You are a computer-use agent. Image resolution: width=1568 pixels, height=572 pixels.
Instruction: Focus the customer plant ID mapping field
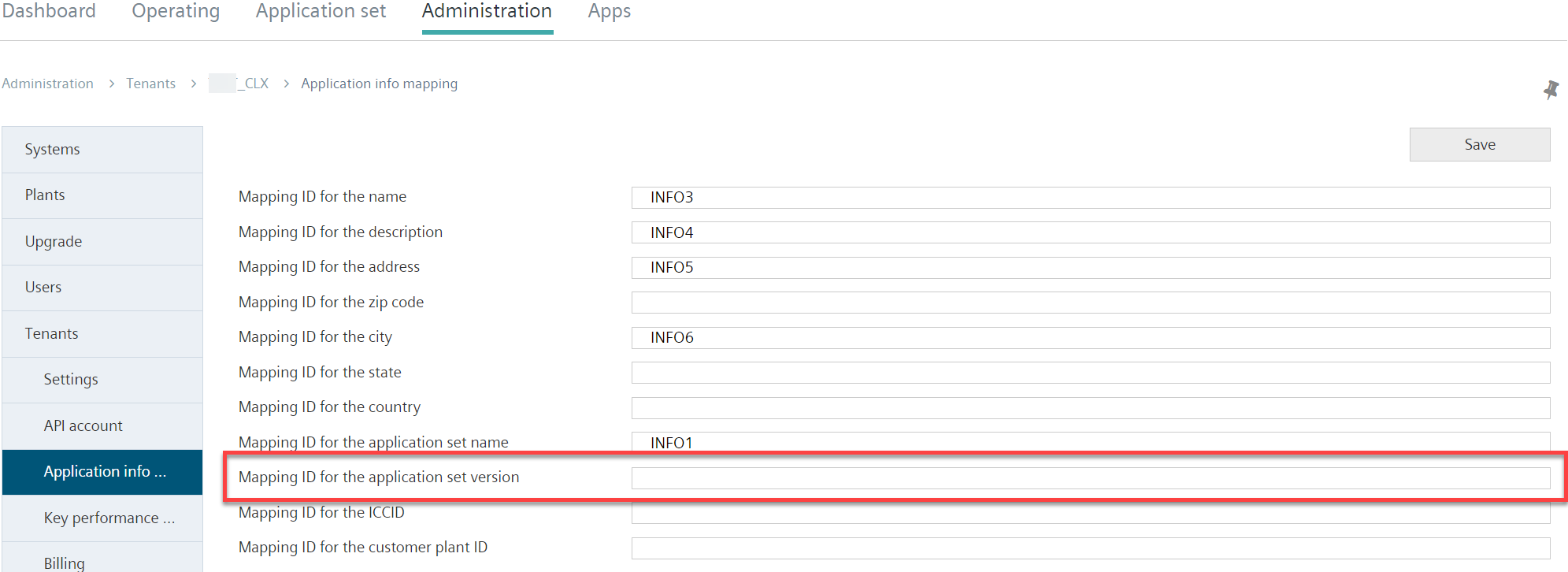[x=1091, y=548]
